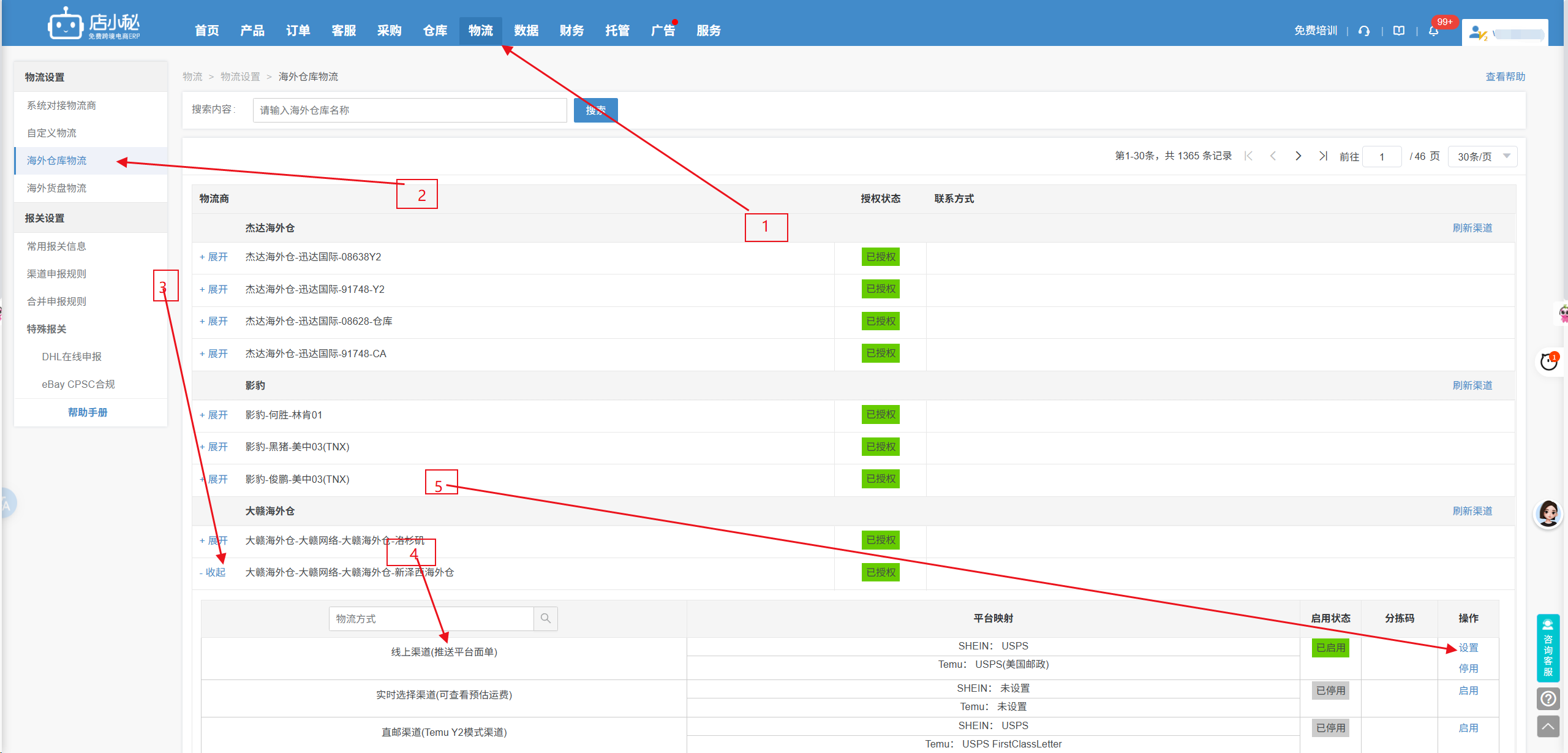Click the back-to-top arrow icon
Image resolution: width=1568 pixels, height=753 pixels.
coord(1548,727)
